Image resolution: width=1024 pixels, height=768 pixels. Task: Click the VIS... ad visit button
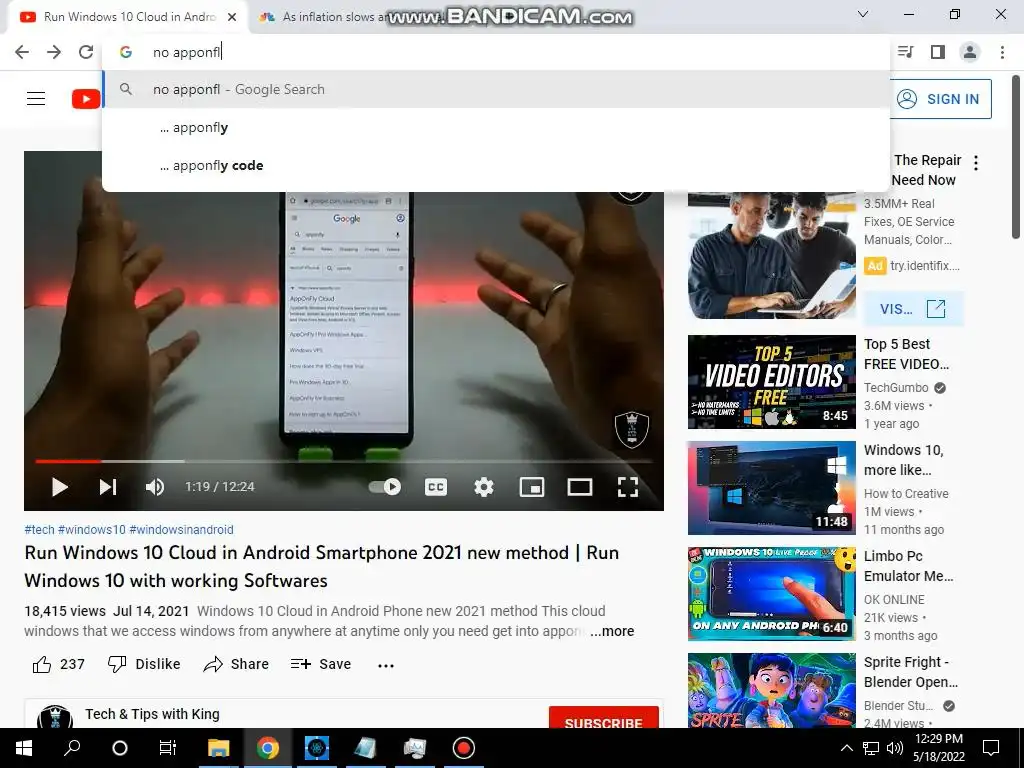913,308
